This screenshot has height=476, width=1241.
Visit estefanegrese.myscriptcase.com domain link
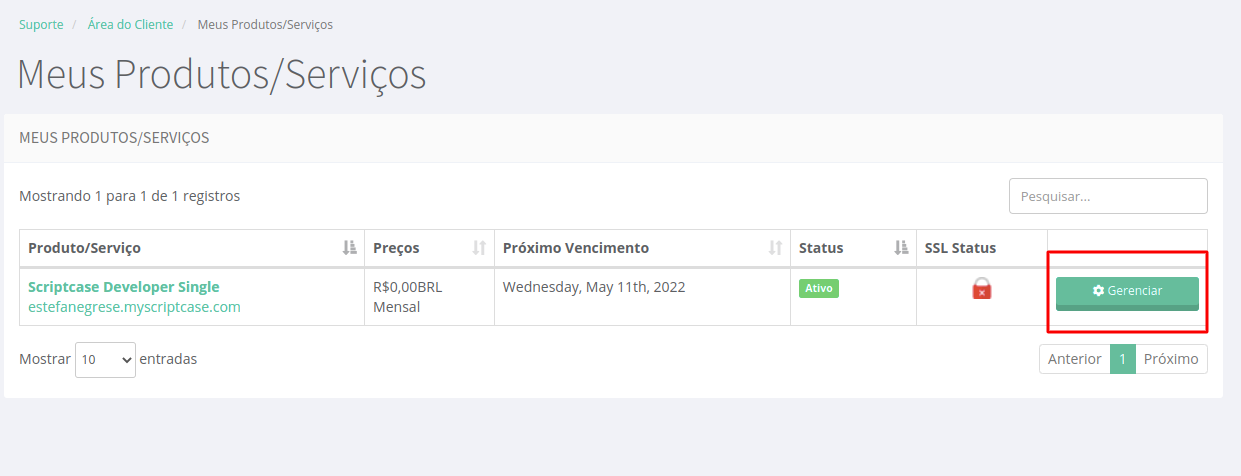[134, 307]
